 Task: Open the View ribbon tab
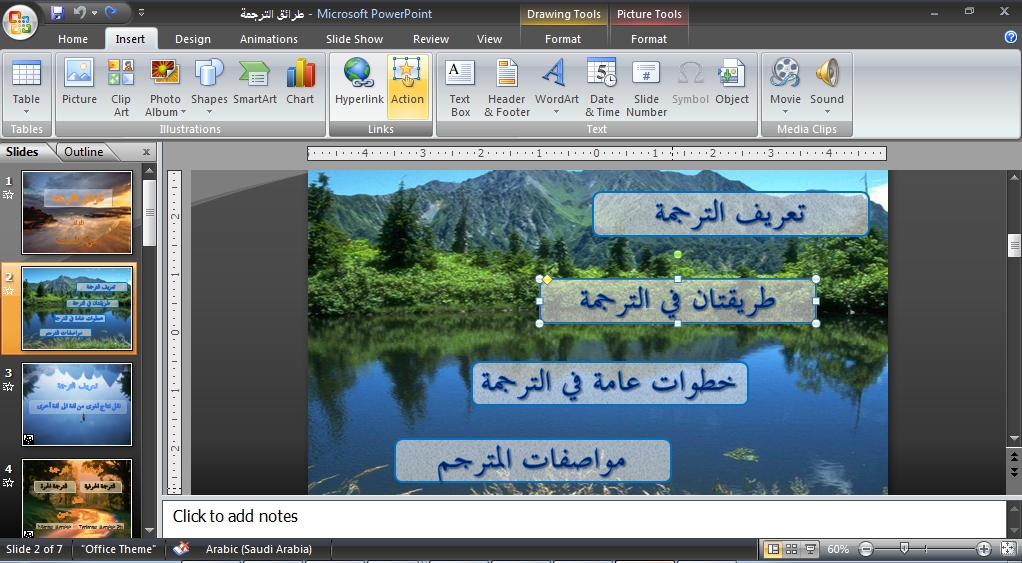click(489, 39)
